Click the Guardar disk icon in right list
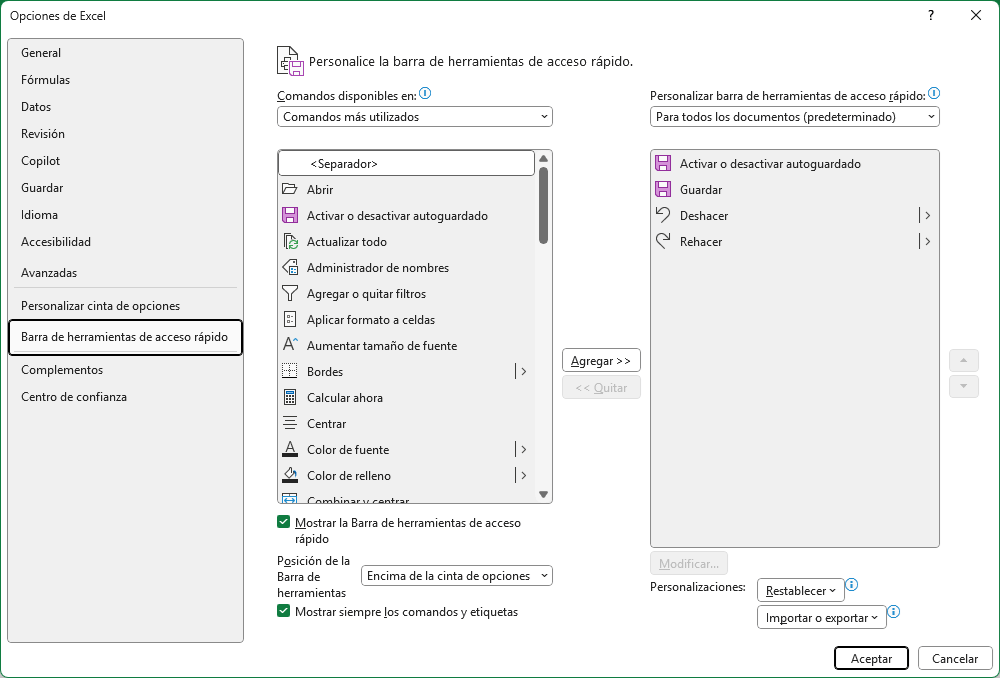Viewport: 1000px width, 678px height. click(663, 189)
